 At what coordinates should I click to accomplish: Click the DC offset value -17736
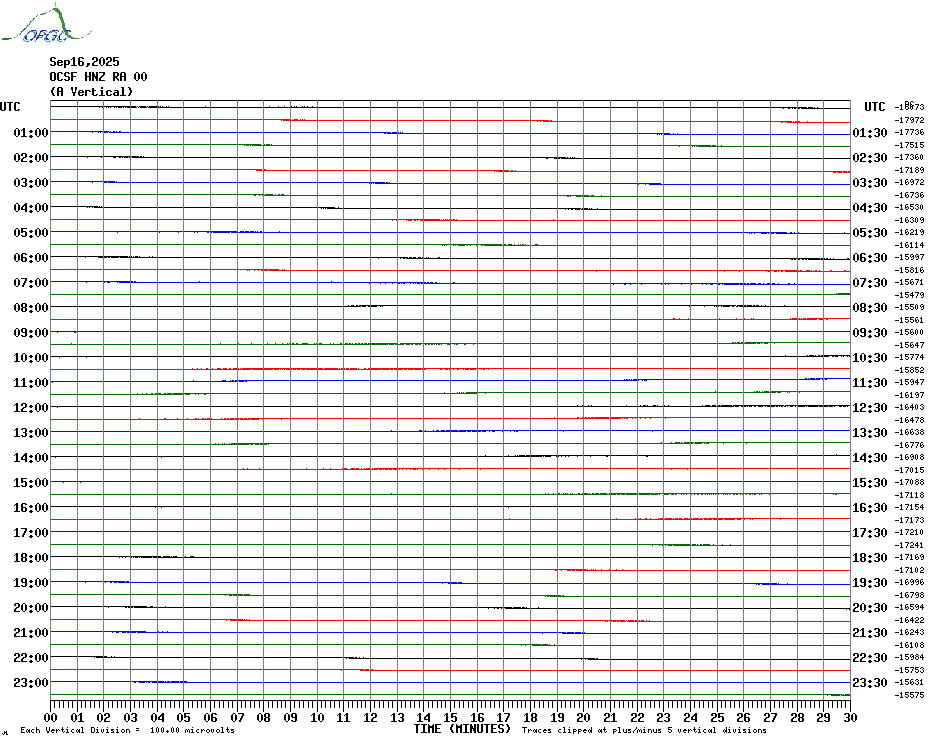910,132
